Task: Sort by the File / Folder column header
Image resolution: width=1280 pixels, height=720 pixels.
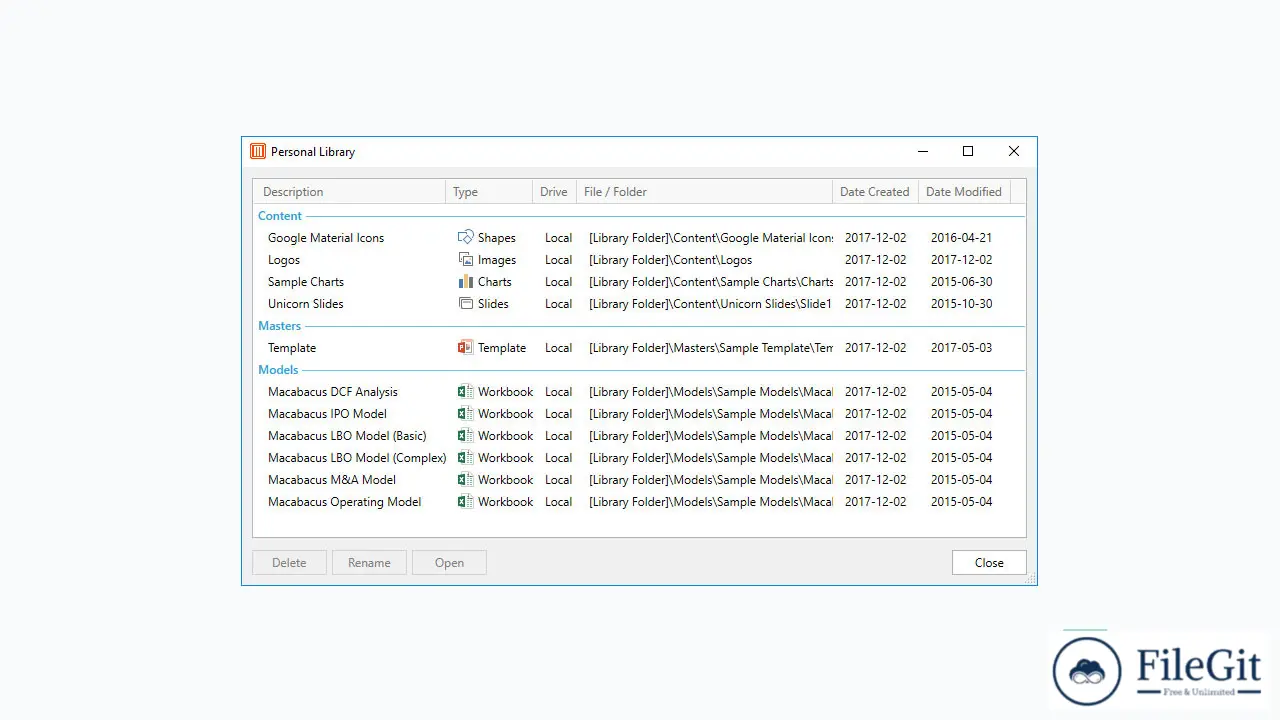Action: click(704, 192)
